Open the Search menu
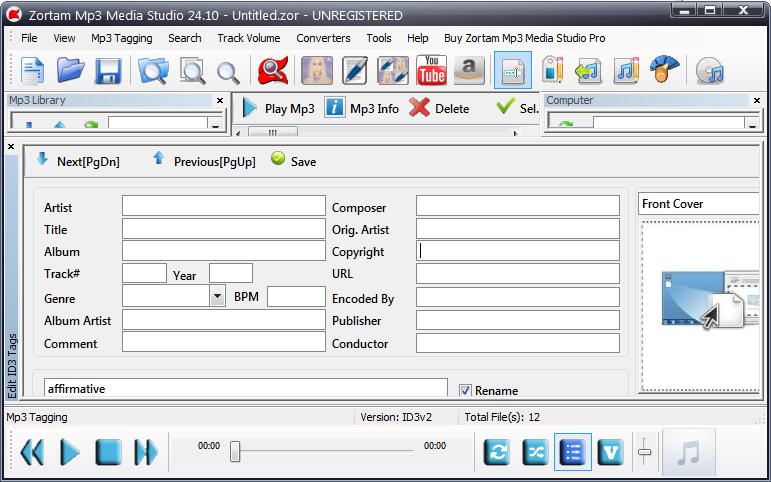The width and height of the screenshot is (771, 482). click(184, 38)
